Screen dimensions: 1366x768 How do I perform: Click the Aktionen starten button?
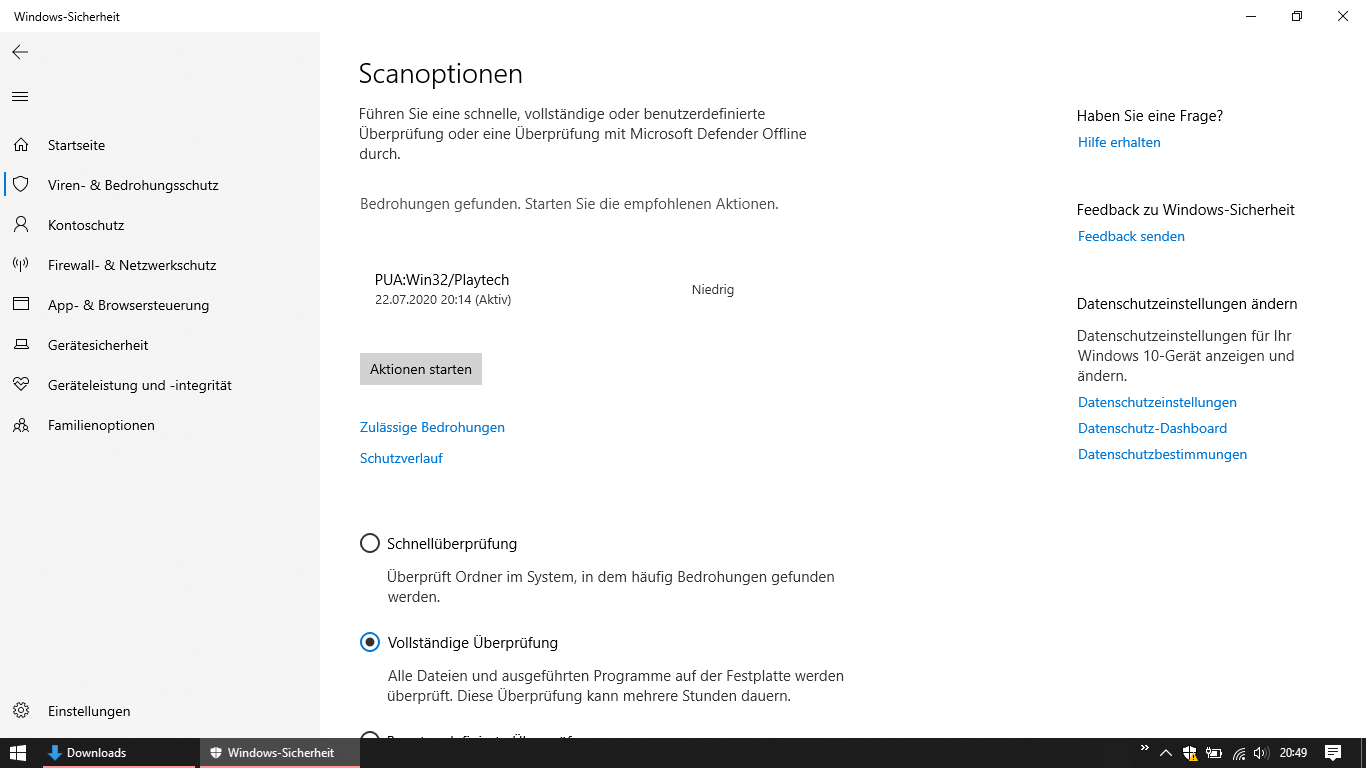[421, 369]
